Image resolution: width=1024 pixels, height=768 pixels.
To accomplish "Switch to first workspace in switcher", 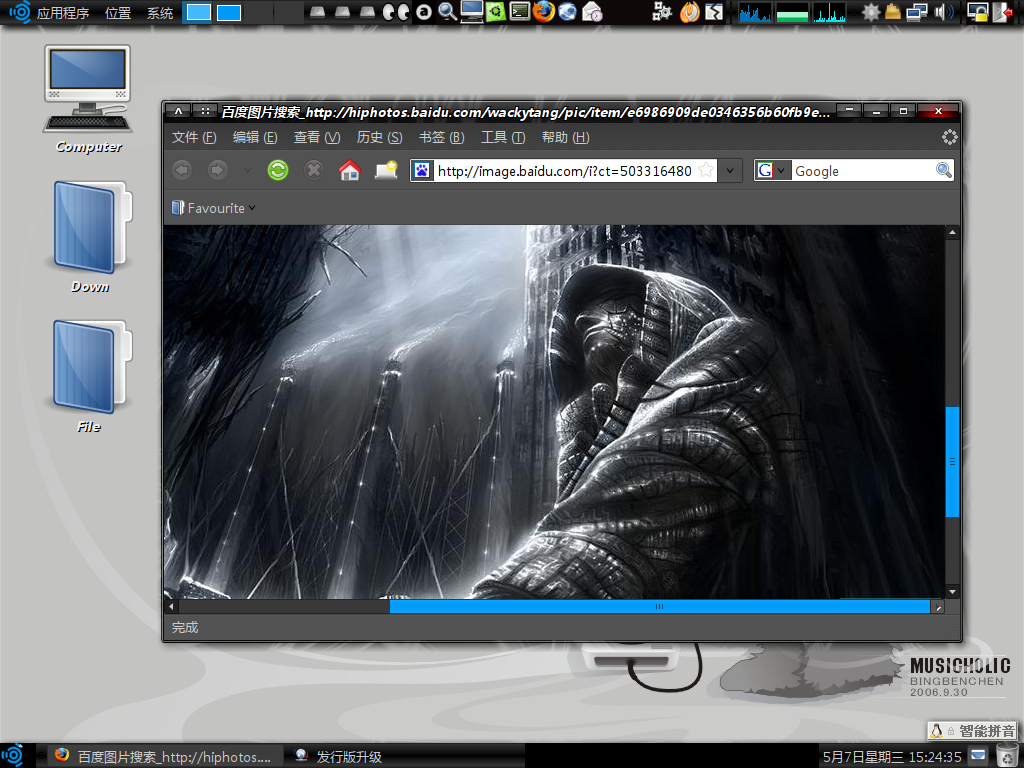I will 198,12.
